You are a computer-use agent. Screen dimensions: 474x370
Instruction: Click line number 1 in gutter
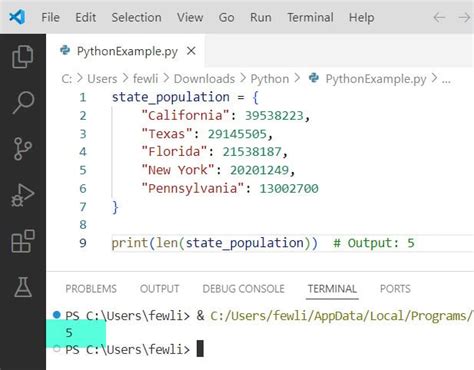pos(83,97)
